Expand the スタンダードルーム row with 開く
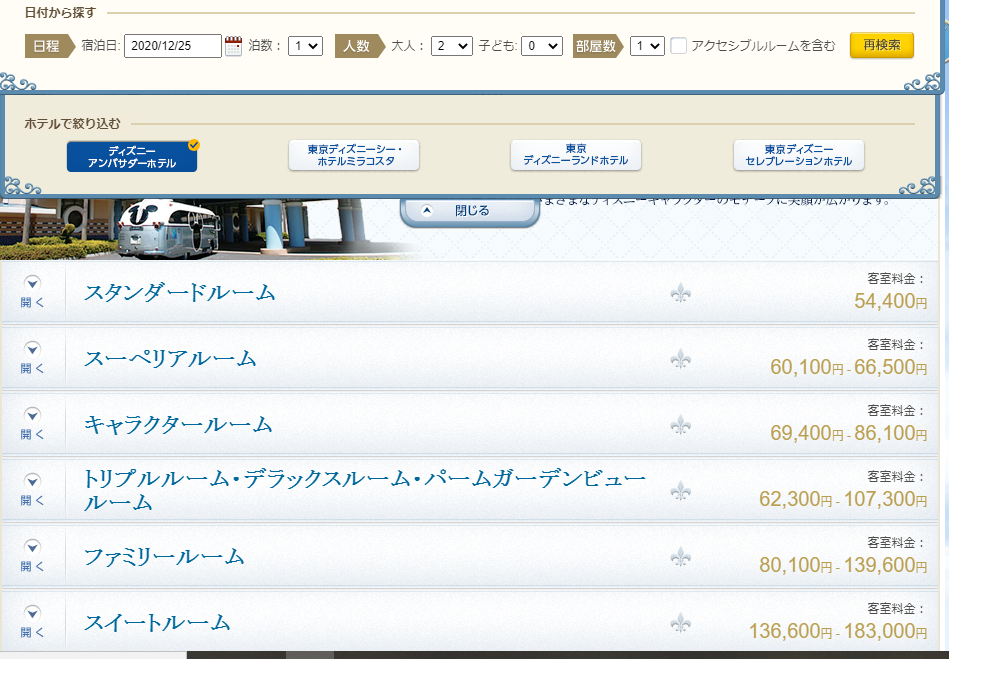The height and width of the screenshot is (674, 984). (32, 292)
